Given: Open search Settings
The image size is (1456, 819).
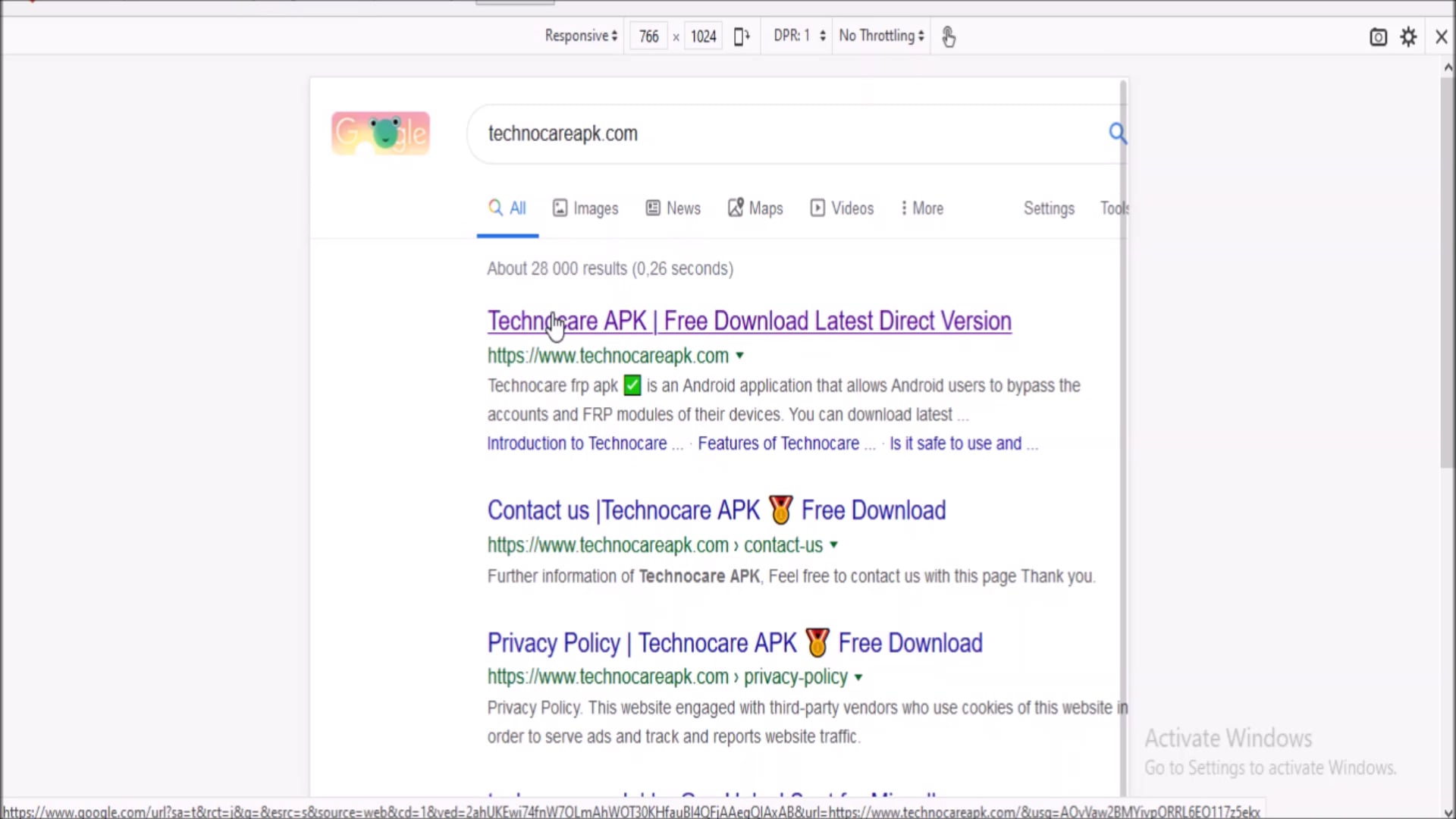Looking at the screenshot, I should point(1049,209).
